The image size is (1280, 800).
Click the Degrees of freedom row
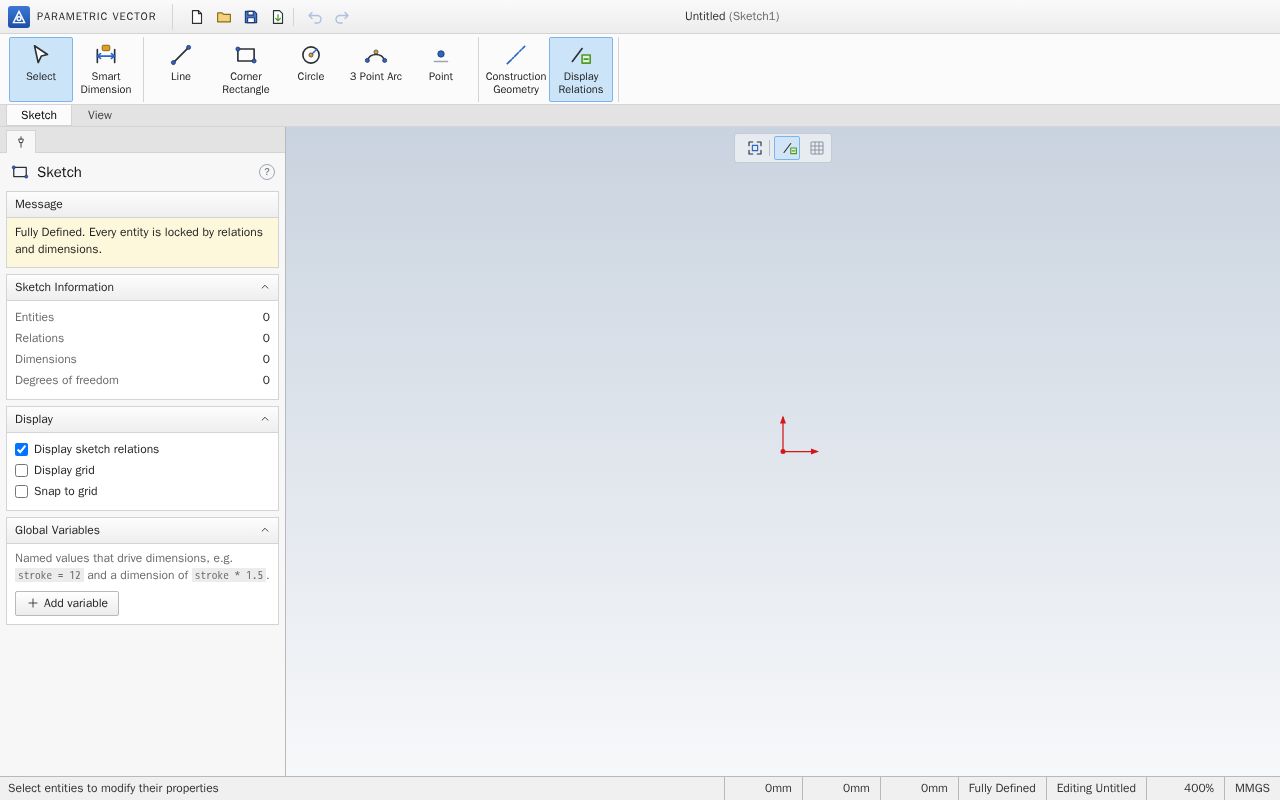point(142,380)
